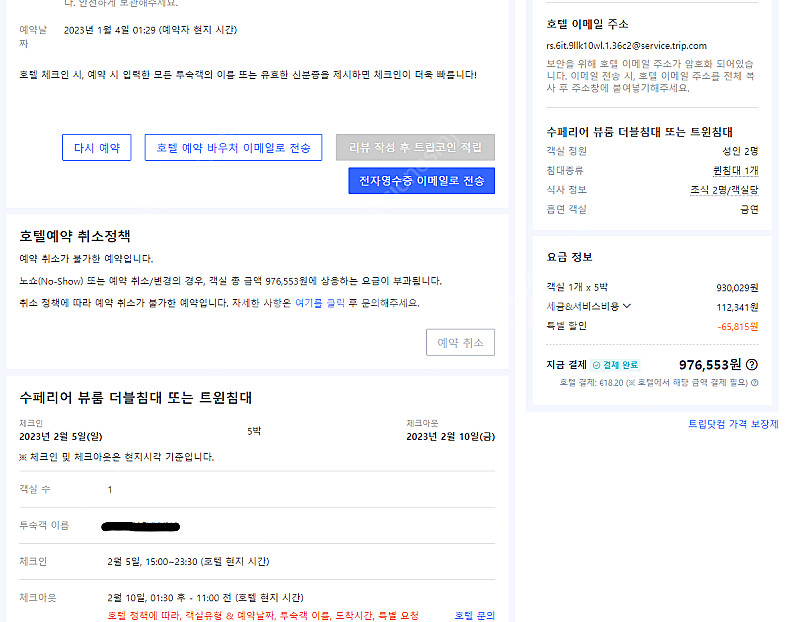Click booking date 2023년 1월 4일 01:29
The width and height of the screenshot is (800, 622).
(x=150, y=30)
